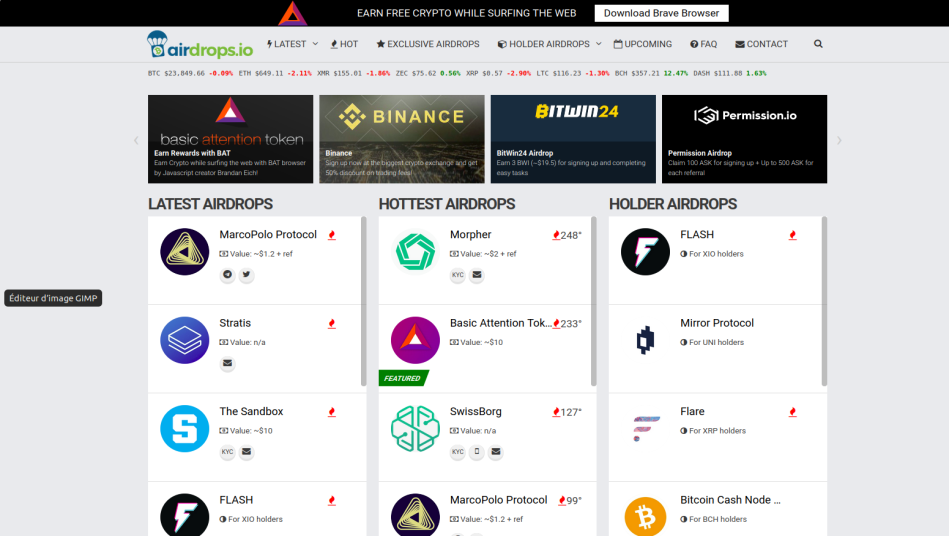Click flame icon beside Flare

[792, 412]
